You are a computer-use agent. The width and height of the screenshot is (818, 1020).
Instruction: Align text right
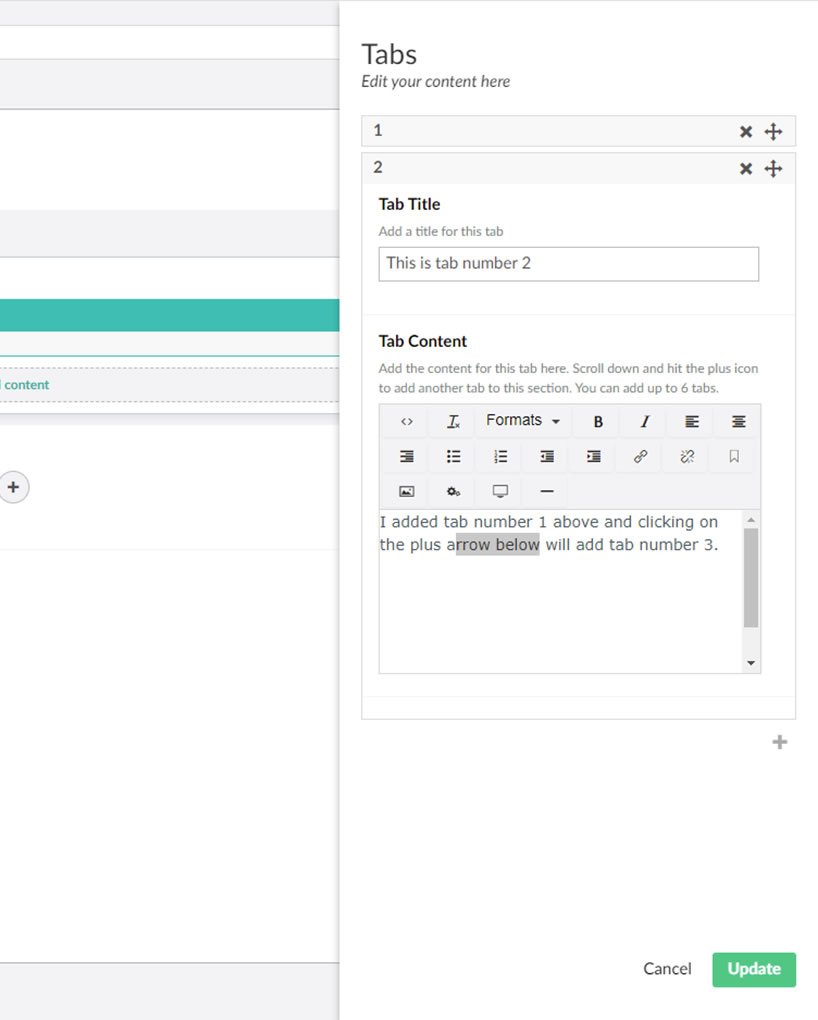click(407, 457)
